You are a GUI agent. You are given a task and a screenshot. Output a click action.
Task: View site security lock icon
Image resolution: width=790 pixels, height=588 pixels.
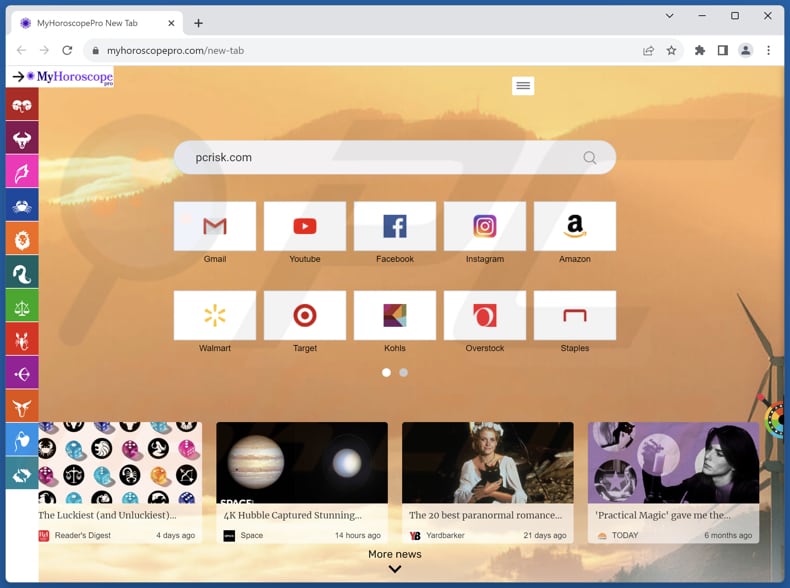pyautogui.click(x=95, y=50)
